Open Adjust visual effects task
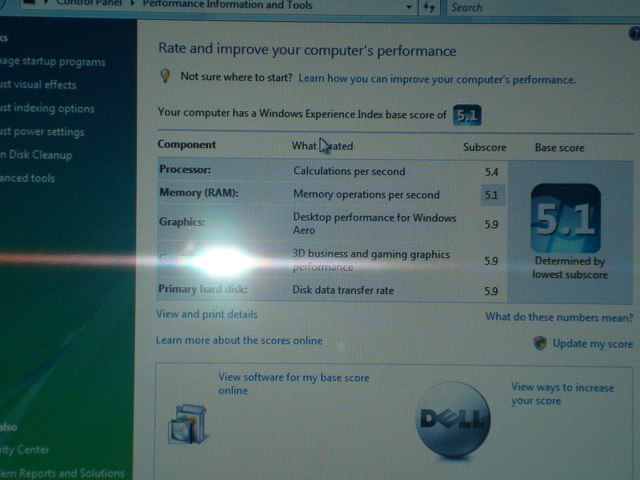The width and height of the screenshot is (640, 480). [x=38, y=84]
